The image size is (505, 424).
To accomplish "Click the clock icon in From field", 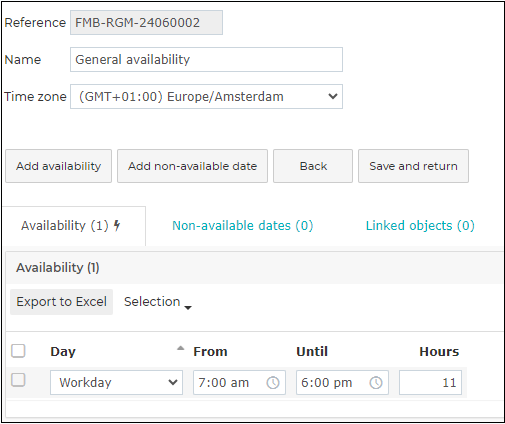I will [x=273, y=382].
